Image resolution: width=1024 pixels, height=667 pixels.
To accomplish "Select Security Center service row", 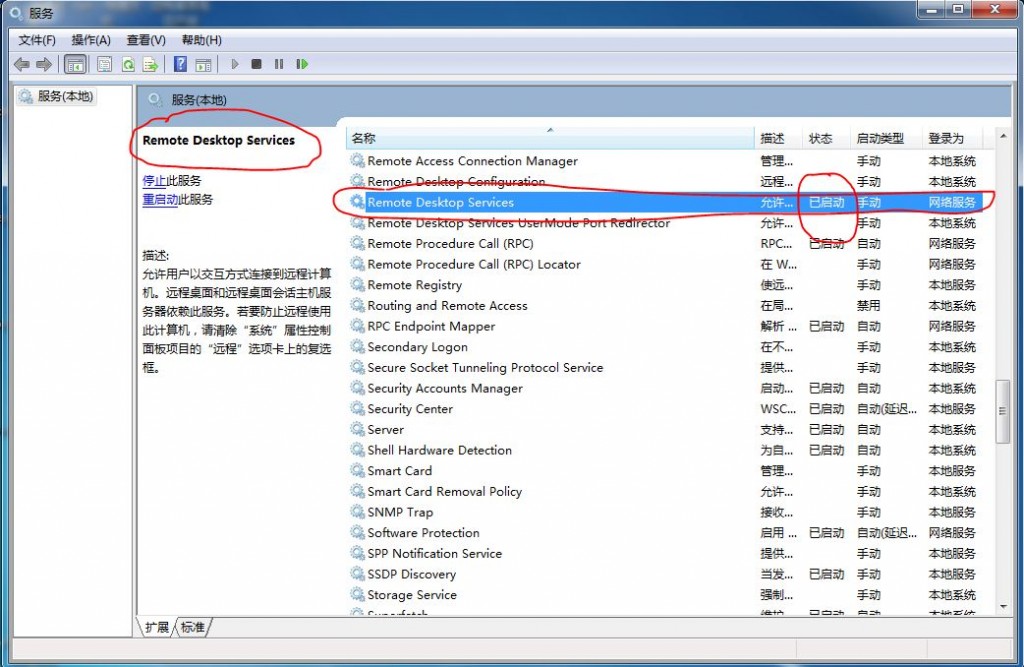I will pyautogui.click(x=664, y=409).
